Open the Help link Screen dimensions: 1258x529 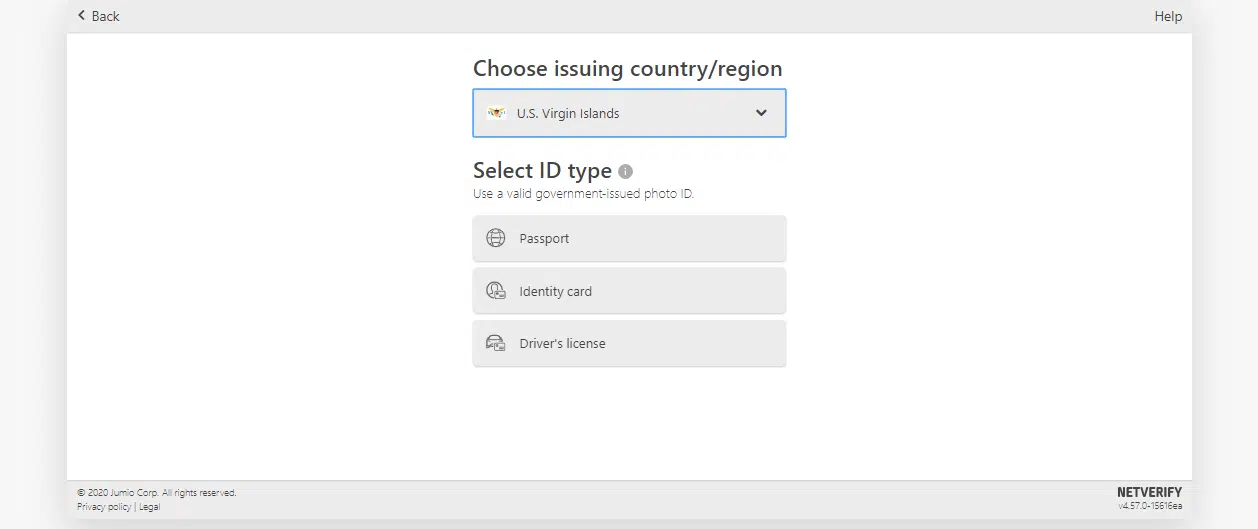coord(1168,16)
